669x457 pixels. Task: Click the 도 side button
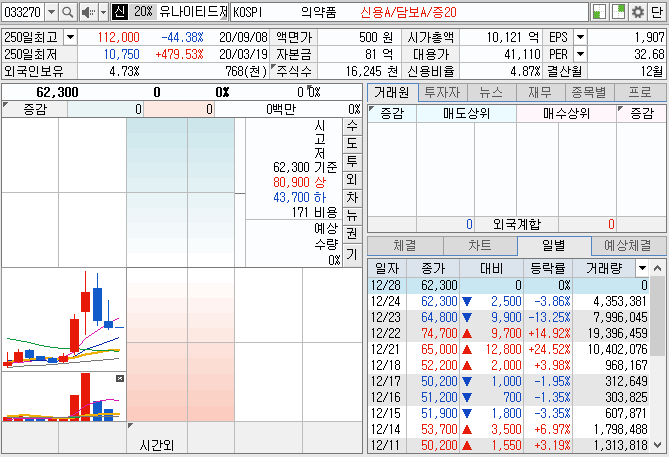pos(352,144)
